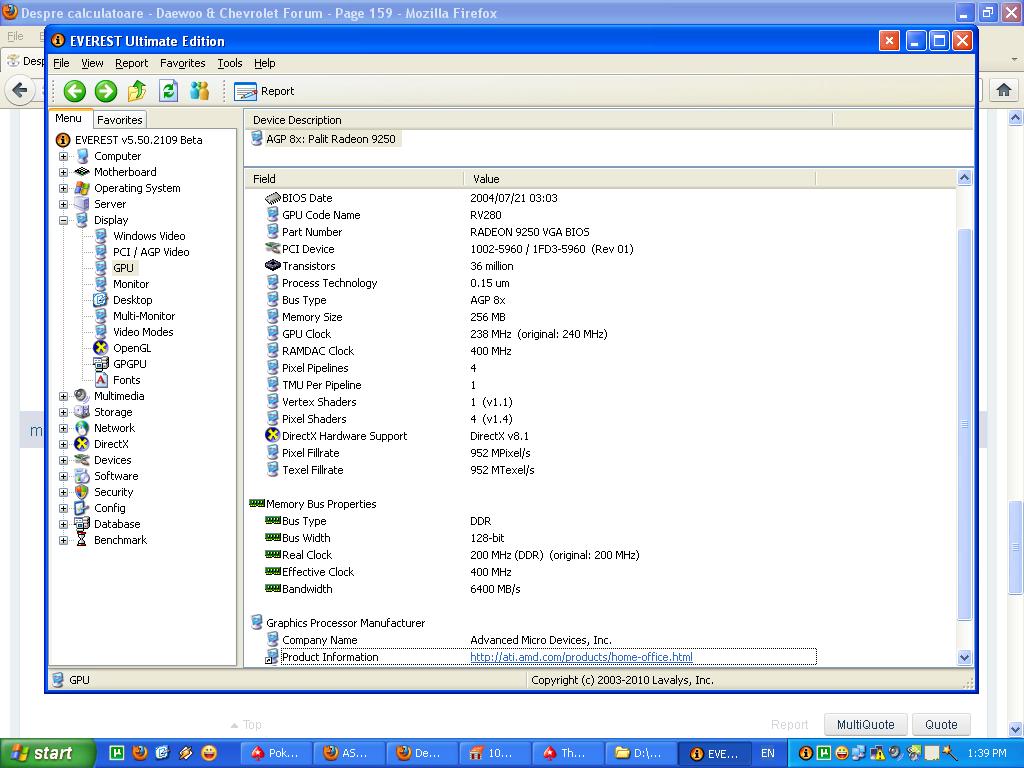Expand the Multimedia tree node

tap(63, 396)
